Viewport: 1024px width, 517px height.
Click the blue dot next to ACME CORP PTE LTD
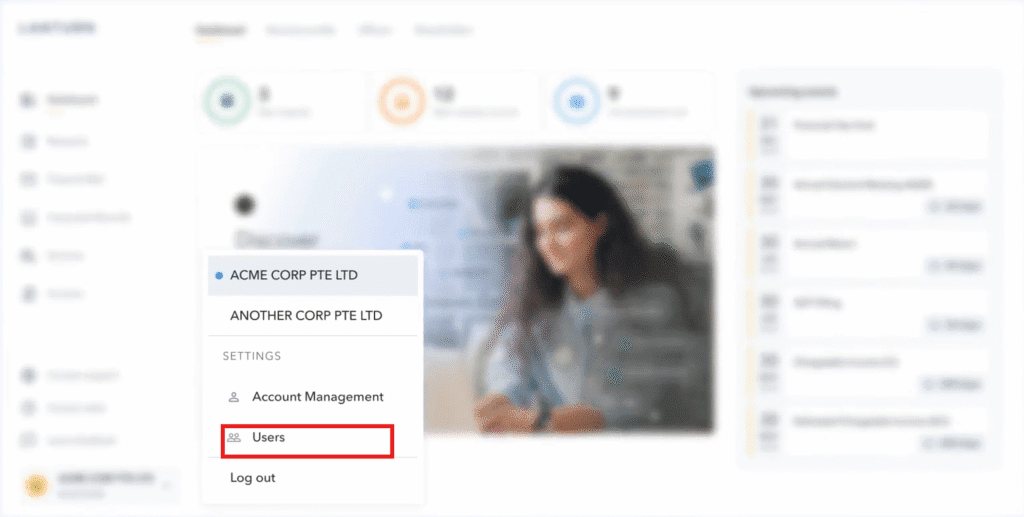pos(219,275)
